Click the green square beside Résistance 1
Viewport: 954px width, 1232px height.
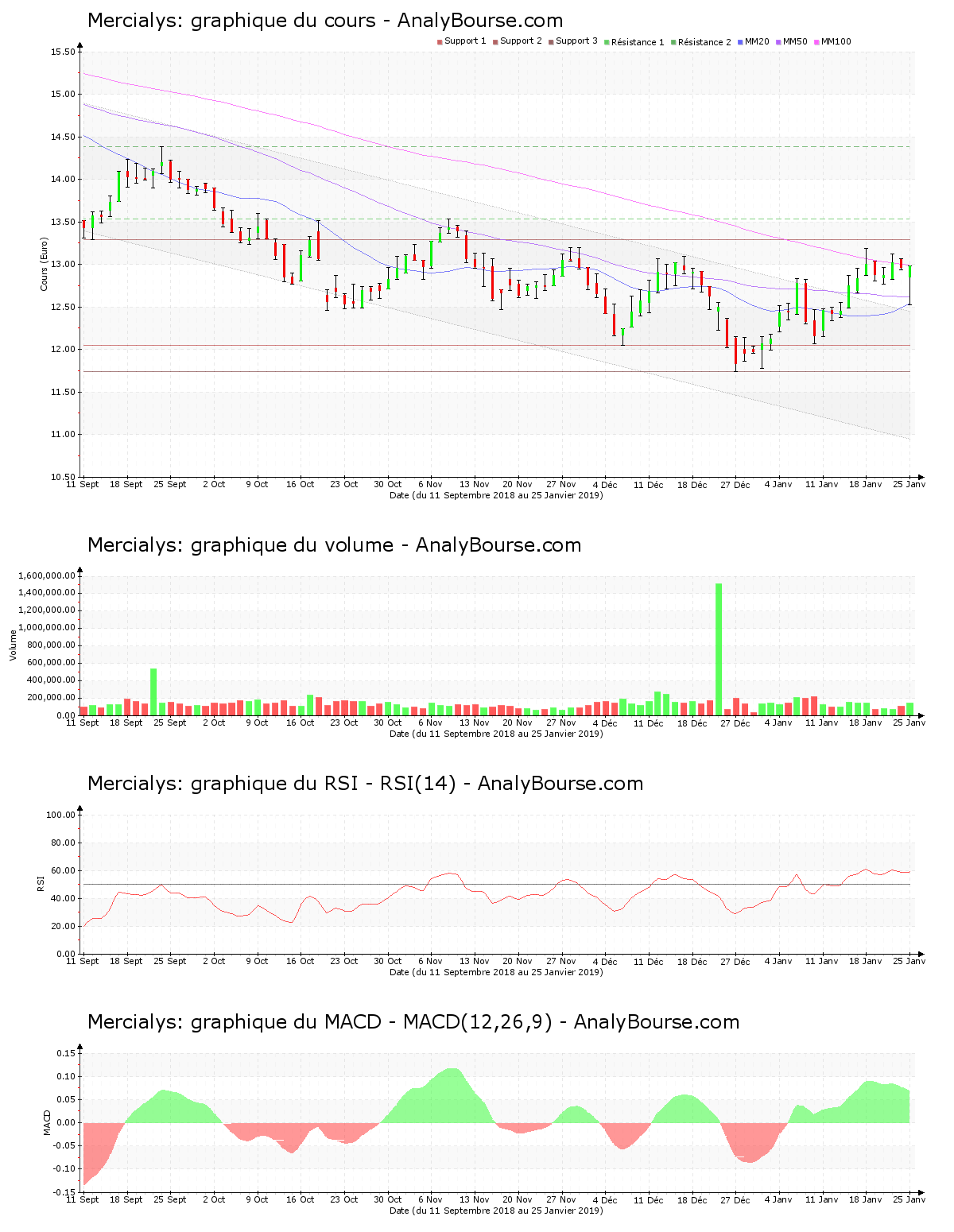click(607, 42)
